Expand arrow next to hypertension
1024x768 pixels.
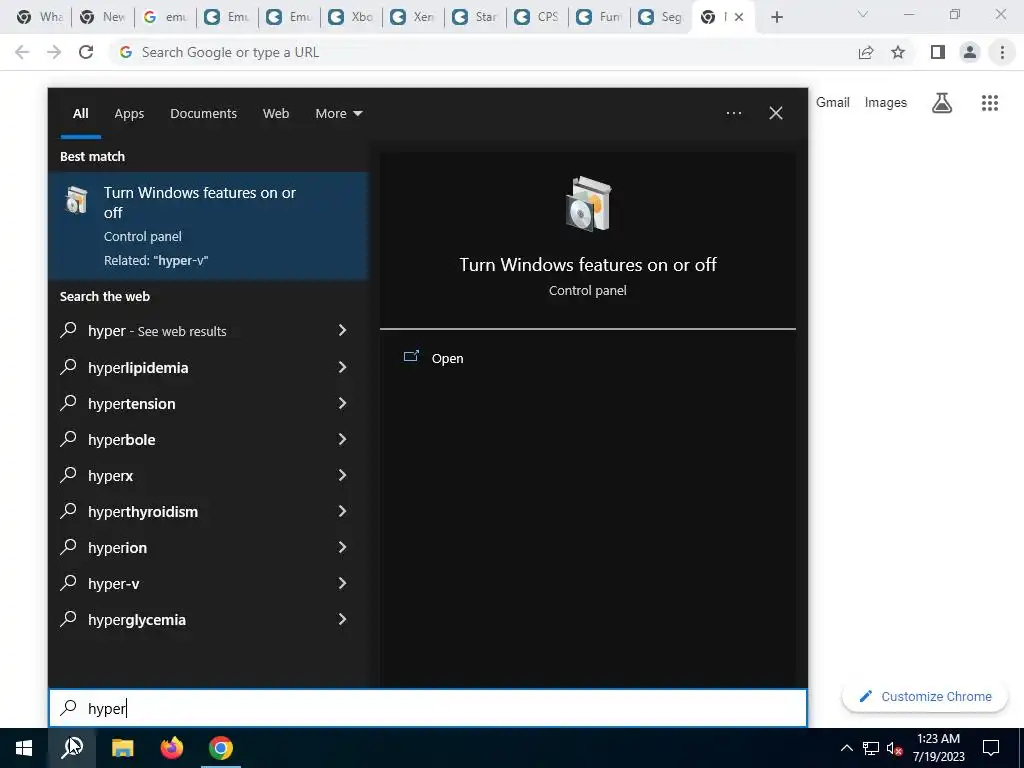(342, 403)
